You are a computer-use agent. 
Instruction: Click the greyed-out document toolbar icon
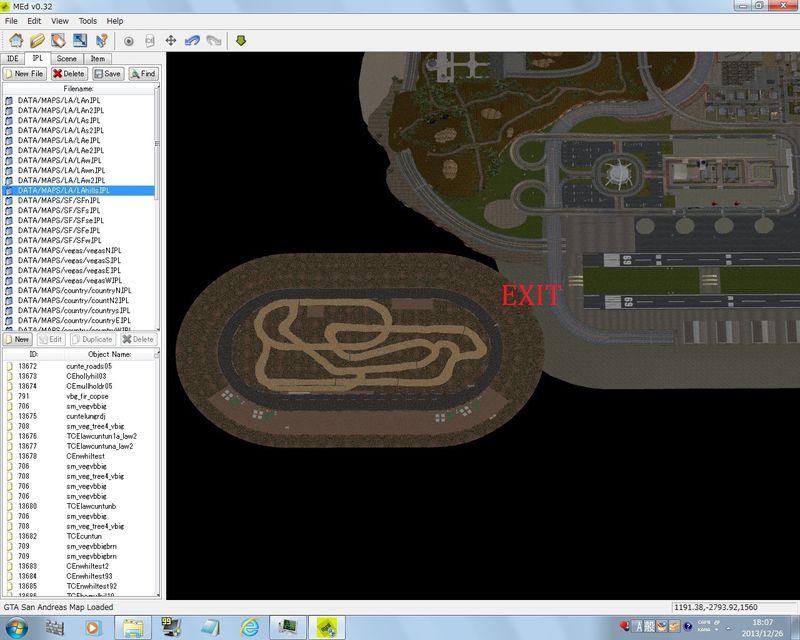tap(149, 41)
